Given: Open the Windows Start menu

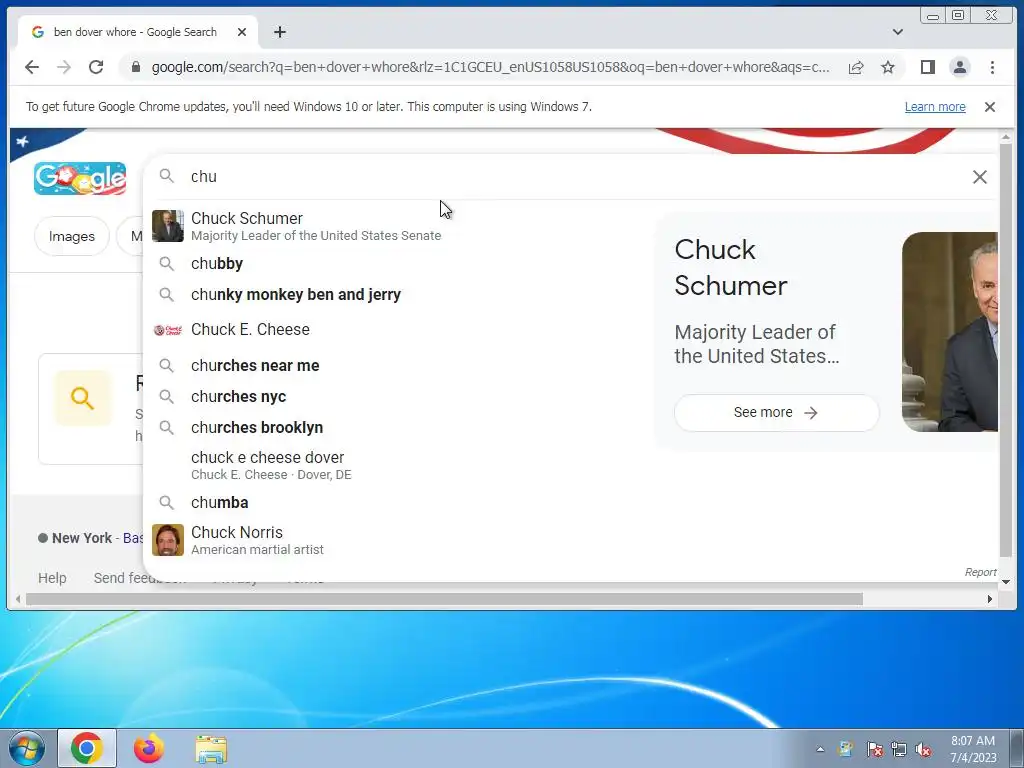Looking at the screenshot, I should [27, 748].
